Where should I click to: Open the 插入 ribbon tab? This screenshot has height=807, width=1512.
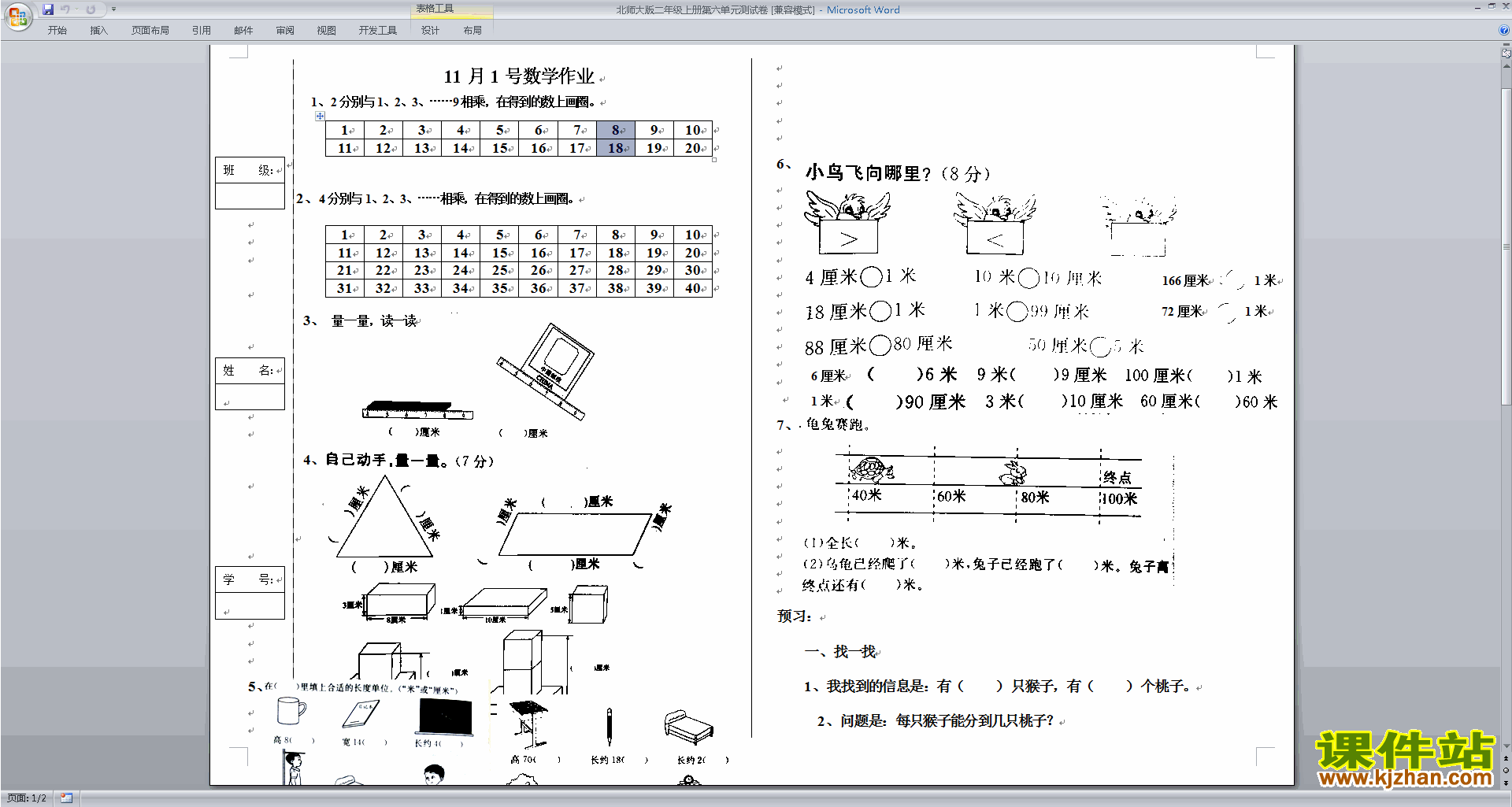(x=98, y=31)
